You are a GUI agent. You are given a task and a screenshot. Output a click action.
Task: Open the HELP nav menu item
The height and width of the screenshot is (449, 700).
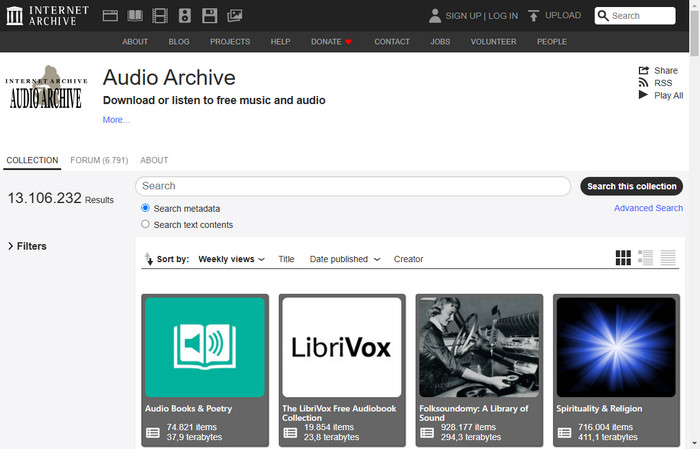coord(280,42)
